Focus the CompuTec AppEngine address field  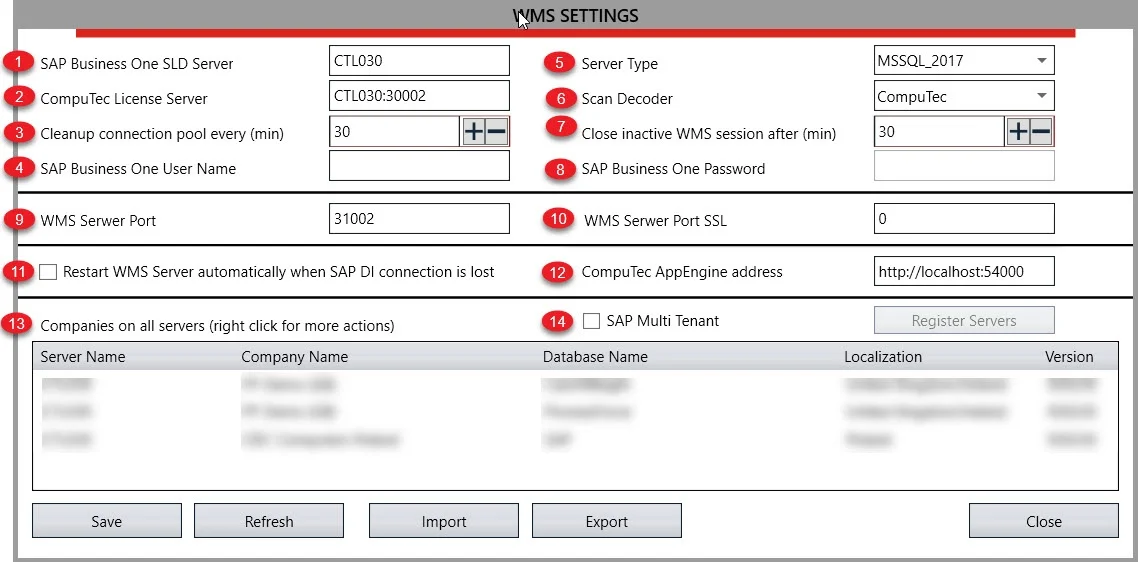point(964,272)
